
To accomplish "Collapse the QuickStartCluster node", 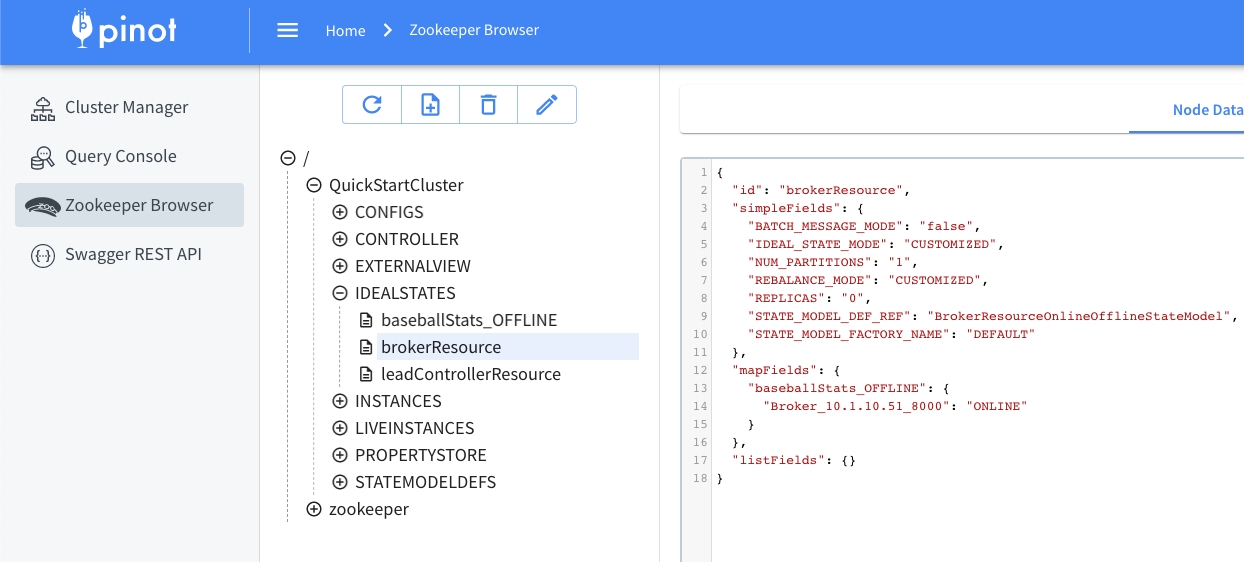I will coord(314,185).
